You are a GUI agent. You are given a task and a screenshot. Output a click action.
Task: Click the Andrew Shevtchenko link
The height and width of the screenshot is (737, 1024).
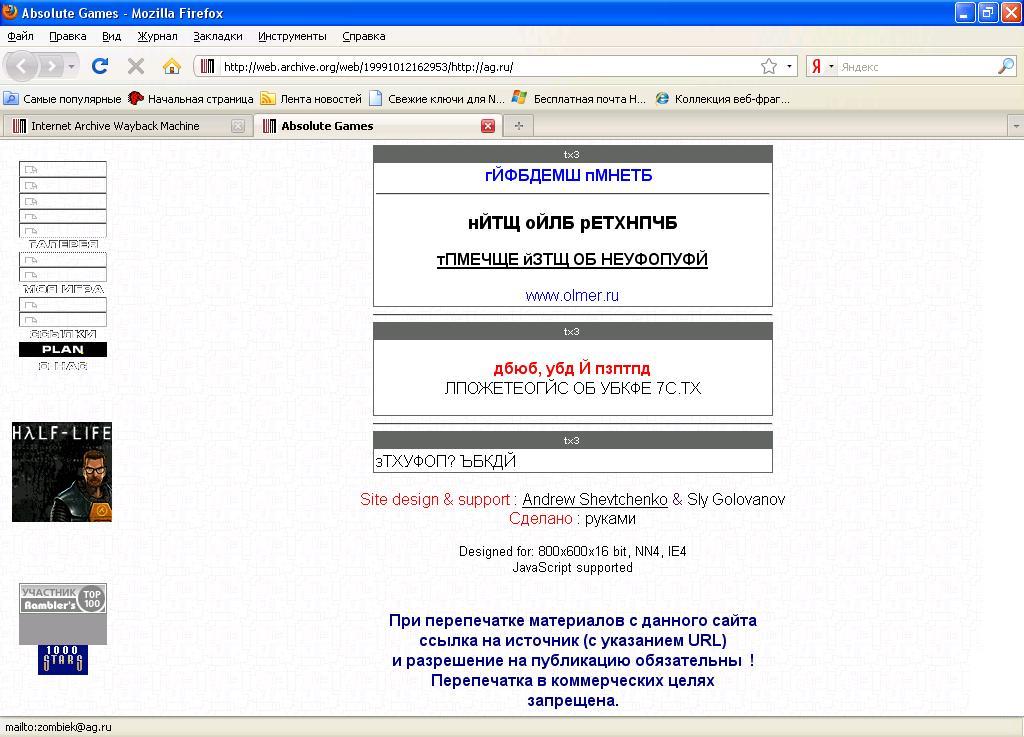click(x=594, y=499)
